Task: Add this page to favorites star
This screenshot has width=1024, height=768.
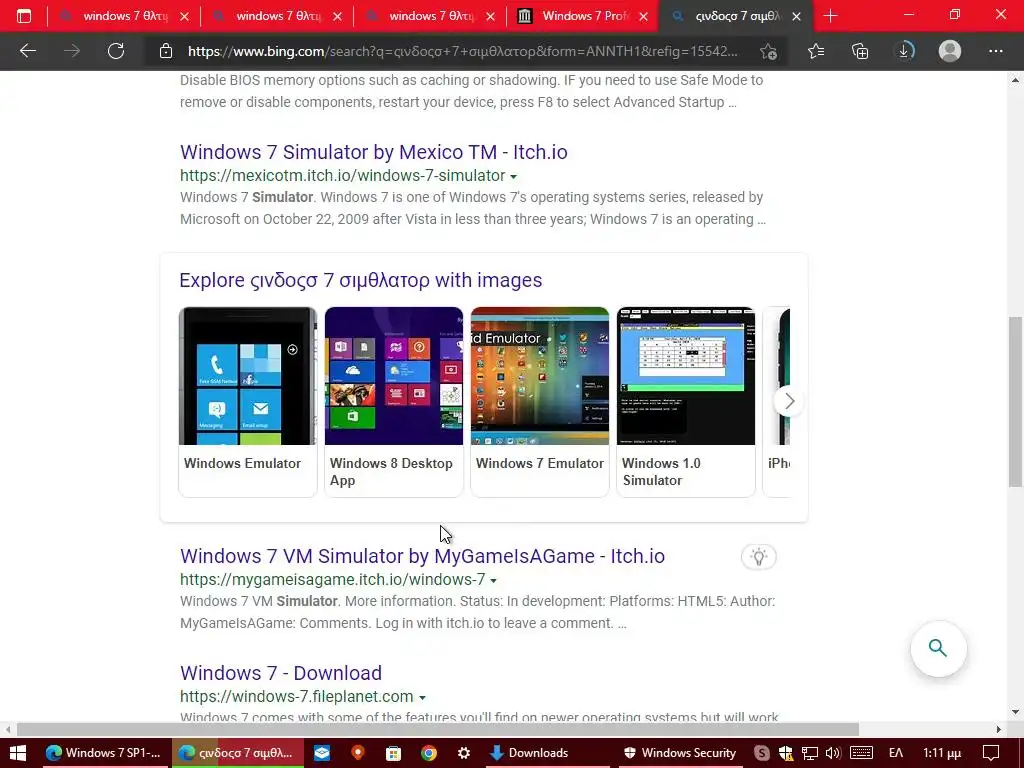Action: click(x=769, y=51)
